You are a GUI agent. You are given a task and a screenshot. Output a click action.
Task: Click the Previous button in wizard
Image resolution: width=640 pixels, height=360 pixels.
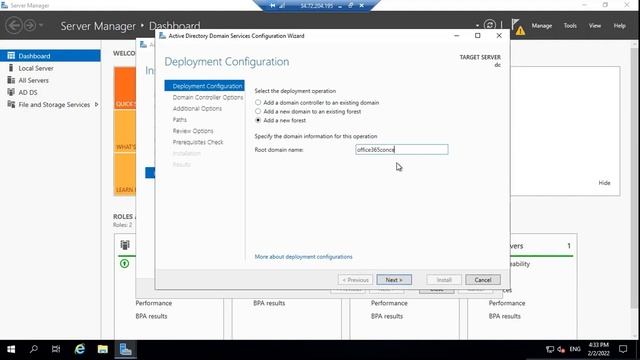pos(356,280)
